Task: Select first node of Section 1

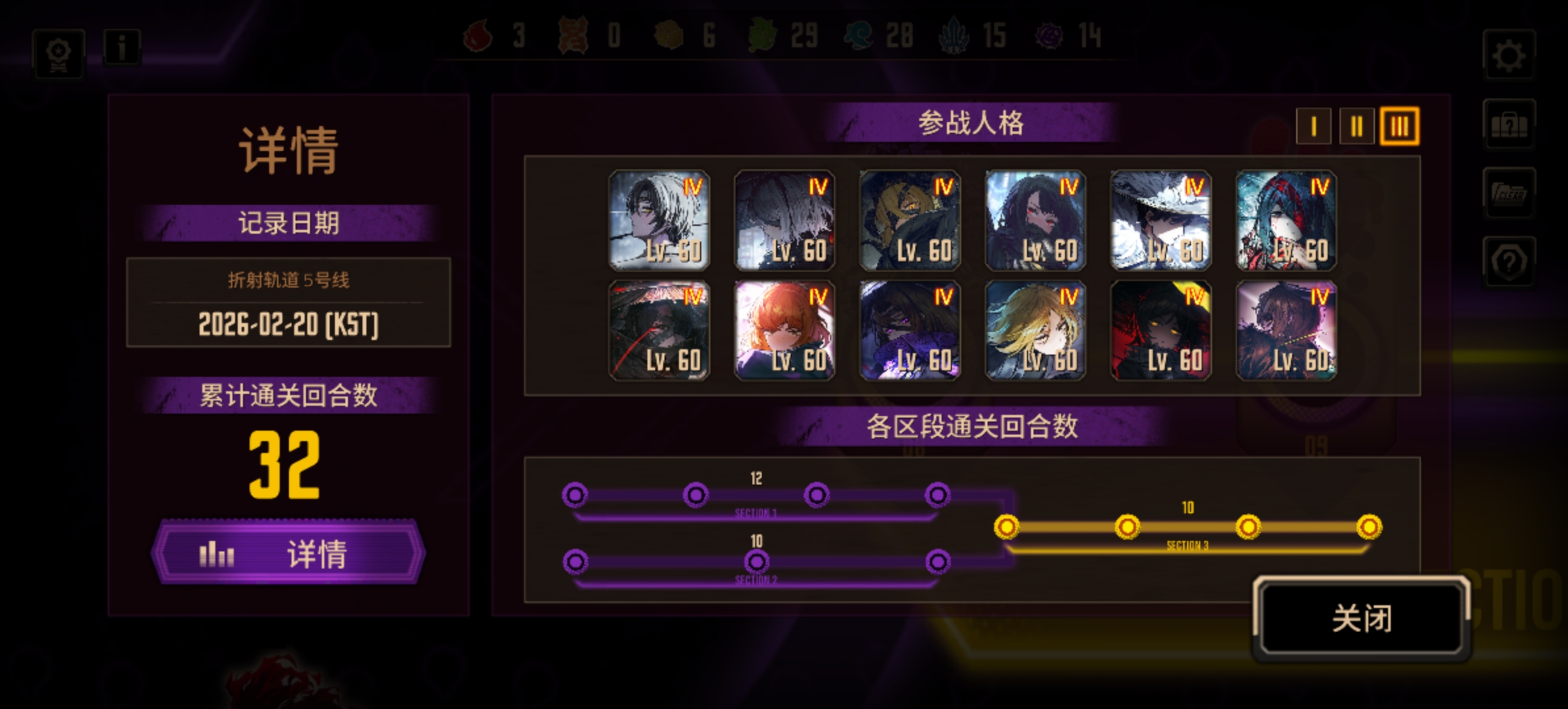Action: pos(575,495)
